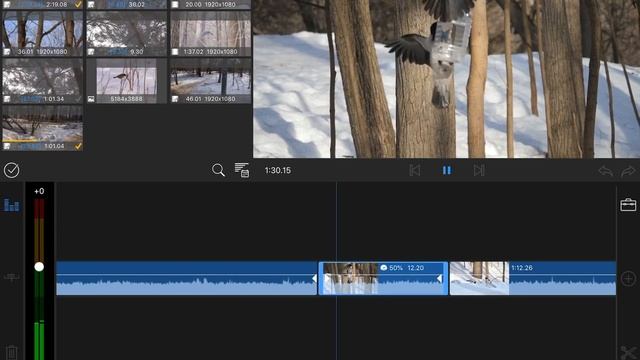The image size is (640, 360).
Task: Tap the circled checkmark multi-select icon
Action: [x=11, y=170]
